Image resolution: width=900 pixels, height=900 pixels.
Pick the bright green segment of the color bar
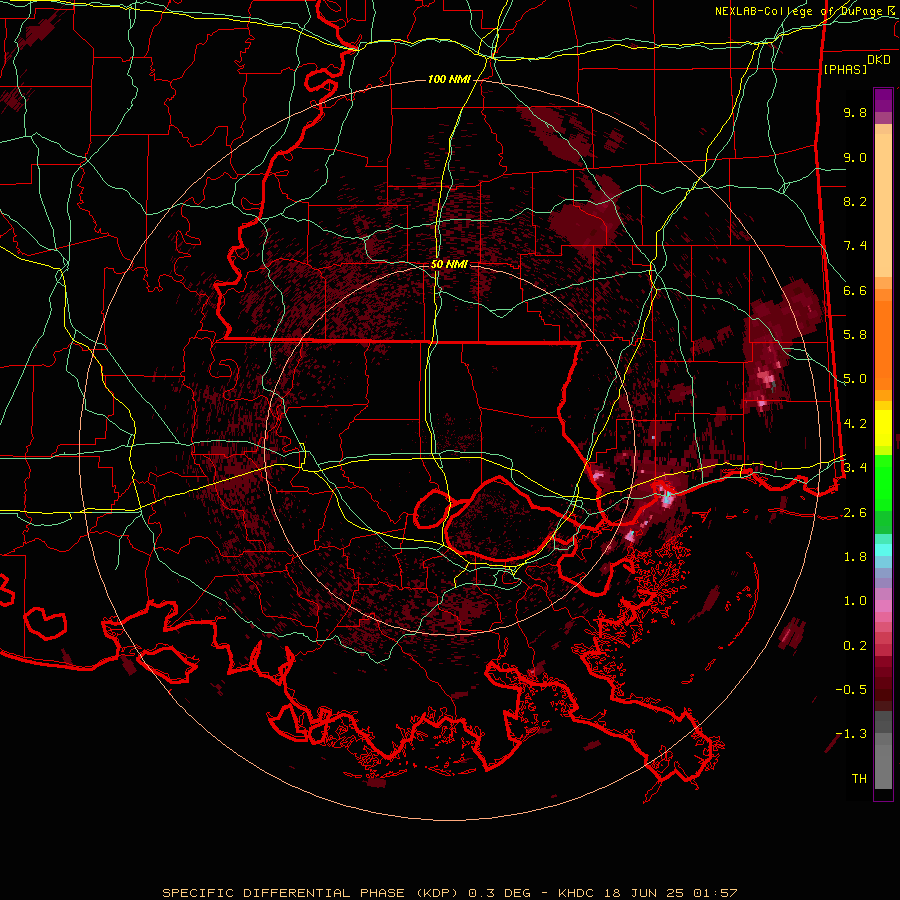coord(883,482)
